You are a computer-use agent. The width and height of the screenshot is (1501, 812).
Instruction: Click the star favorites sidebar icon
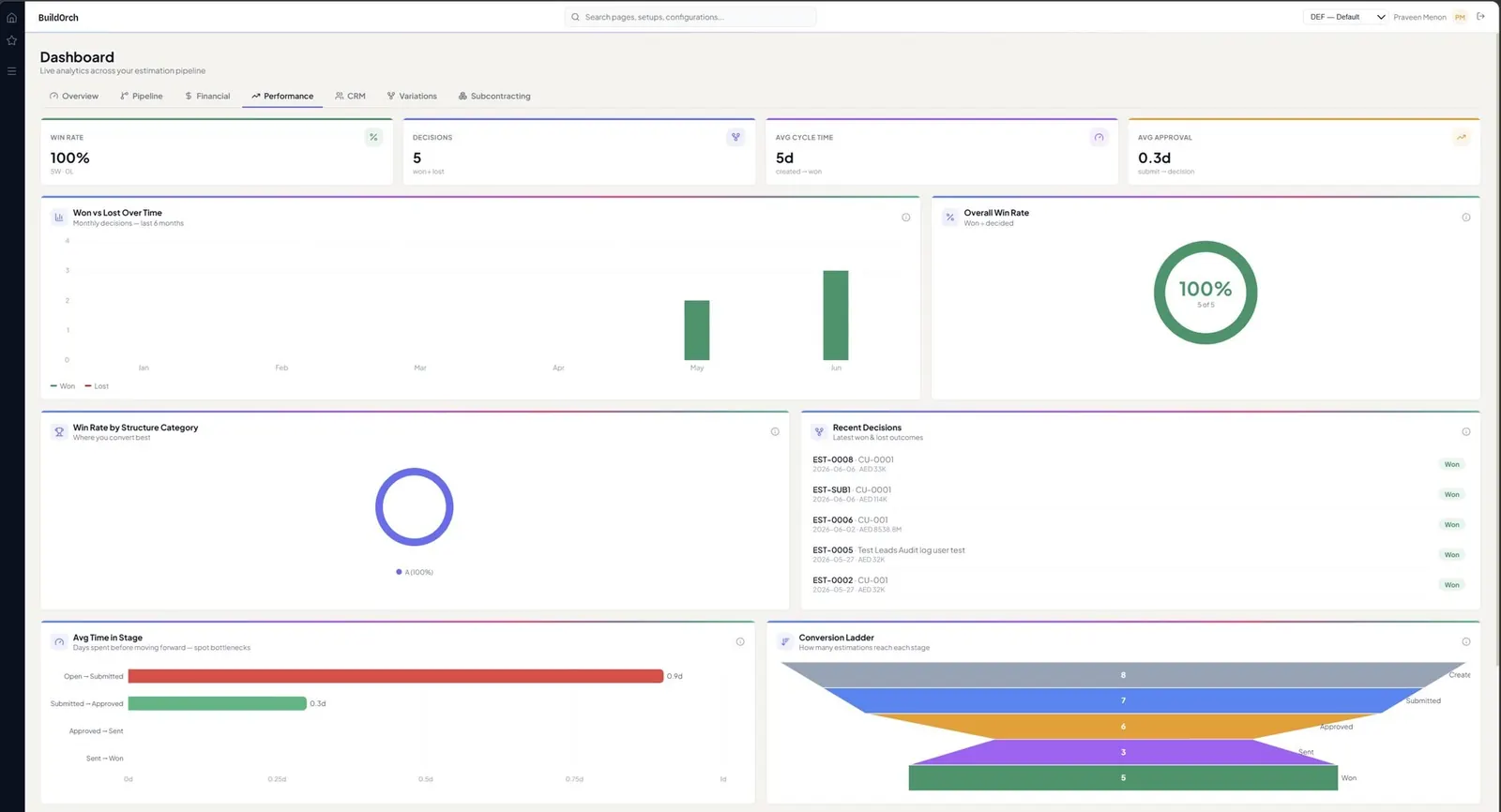11,40
